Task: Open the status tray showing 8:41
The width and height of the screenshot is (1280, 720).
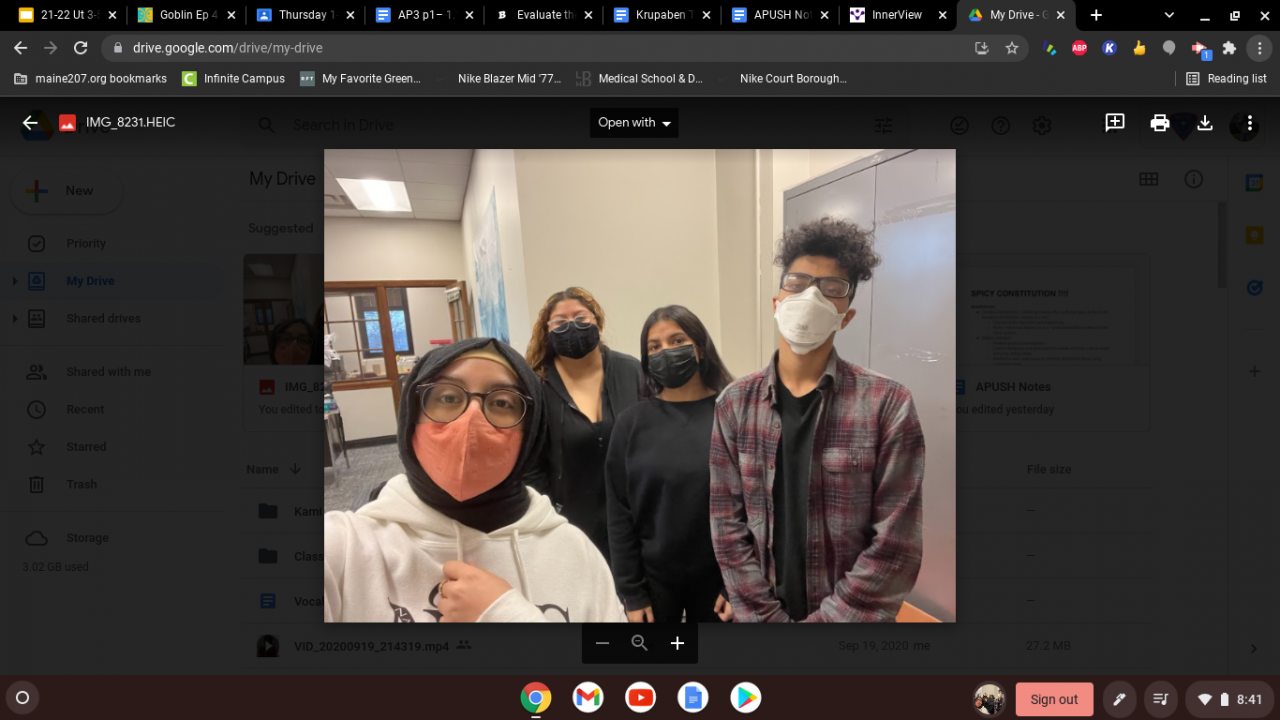Action: pos(1230,699)
